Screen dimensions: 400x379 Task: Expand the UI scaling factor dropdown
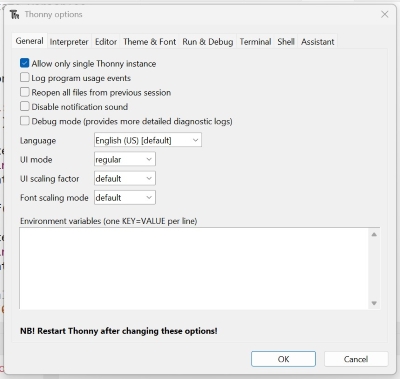pyautogui.click(x=125, y=178)
